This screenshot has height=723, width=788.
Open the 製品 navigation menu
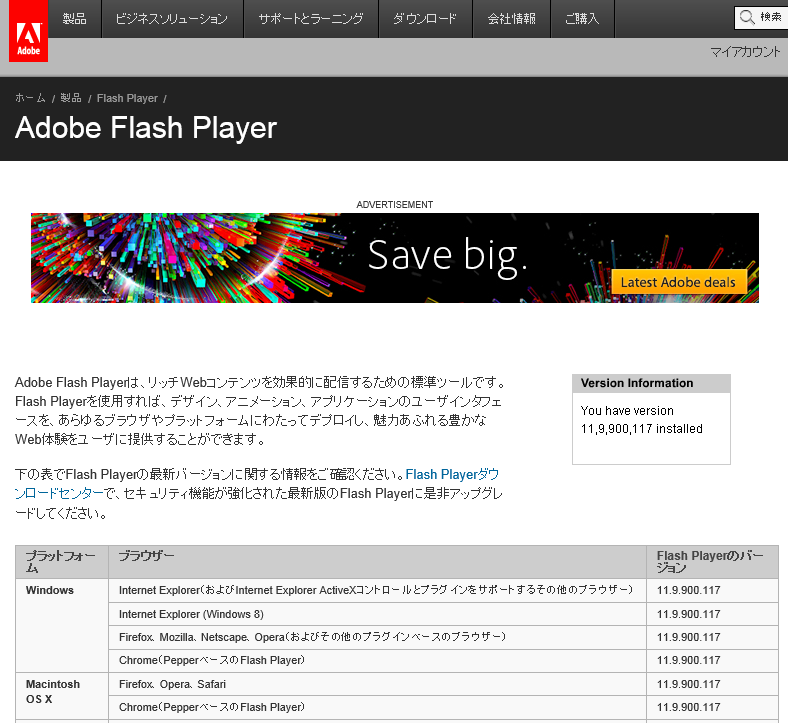pos(75,19)
